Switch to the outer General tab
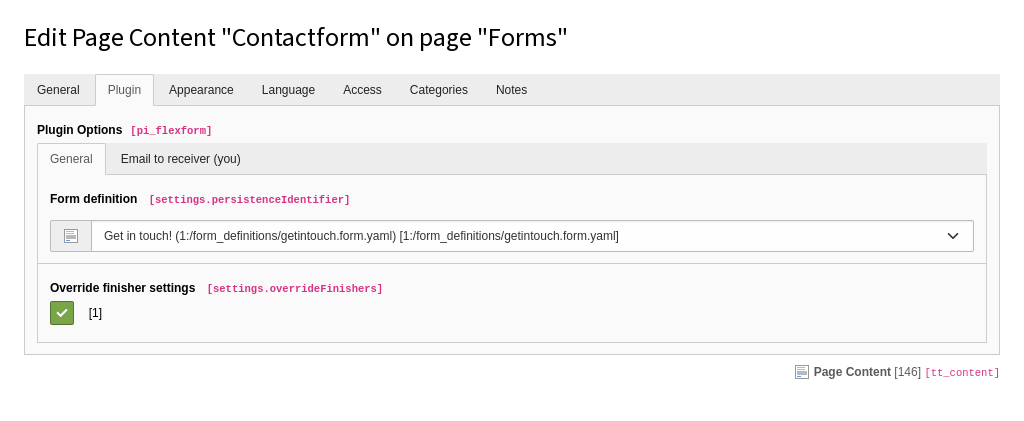1024x421 pixels. point(58,90)
